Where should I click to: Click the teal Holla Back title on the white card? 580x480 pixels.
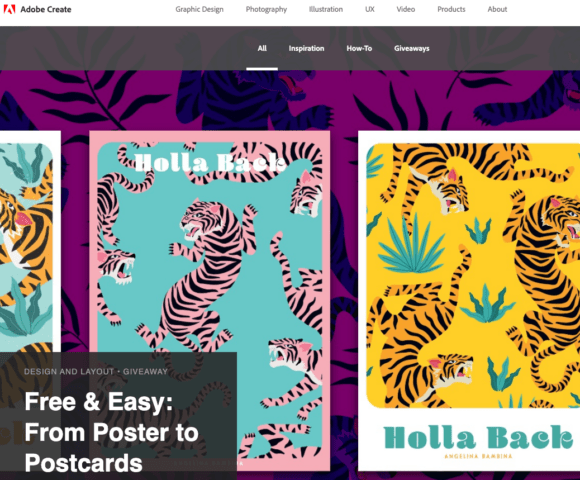click(x=478, y=437)
